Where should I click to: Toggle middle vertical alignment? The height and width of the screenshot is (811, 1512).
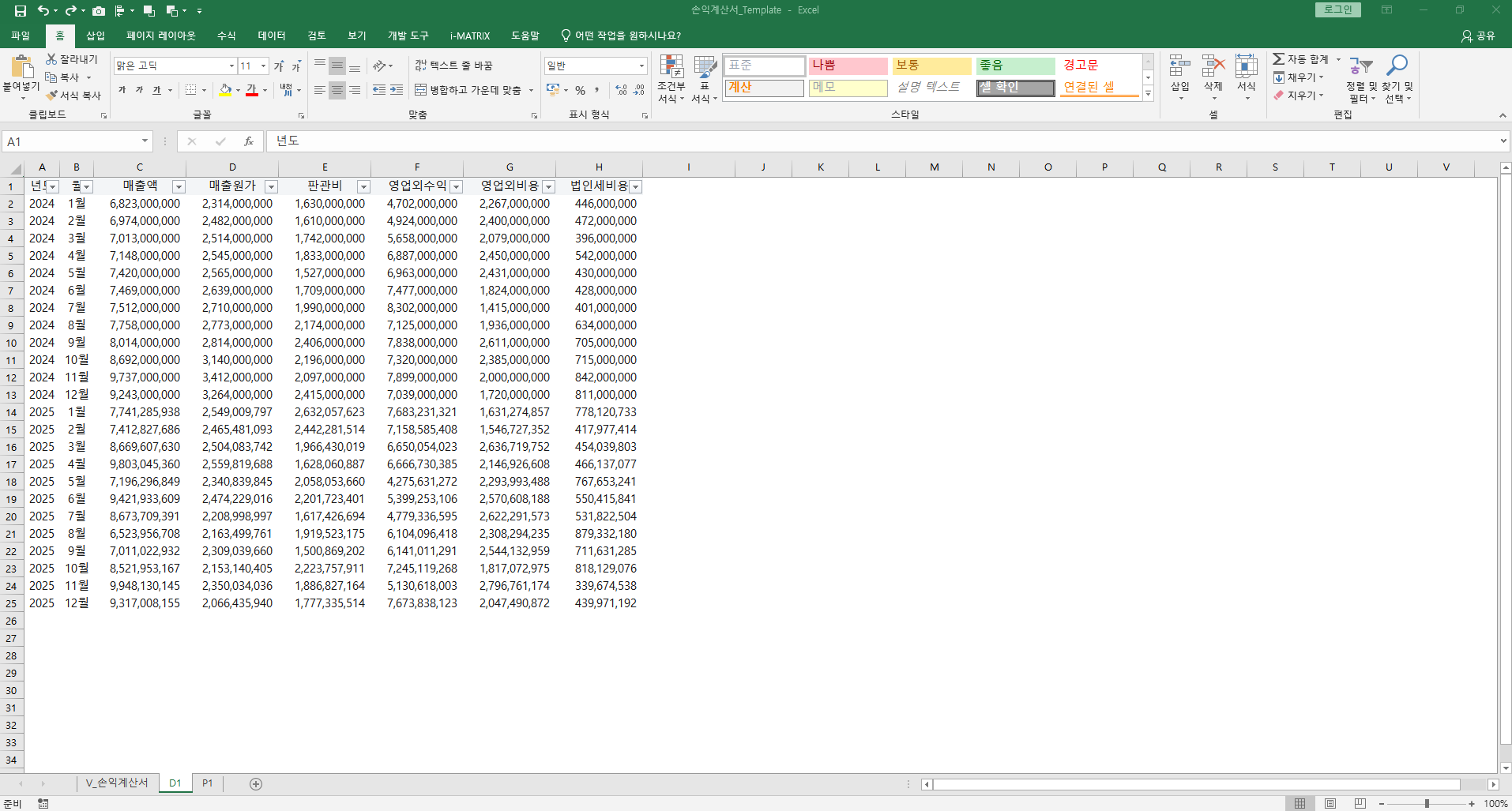337,66
